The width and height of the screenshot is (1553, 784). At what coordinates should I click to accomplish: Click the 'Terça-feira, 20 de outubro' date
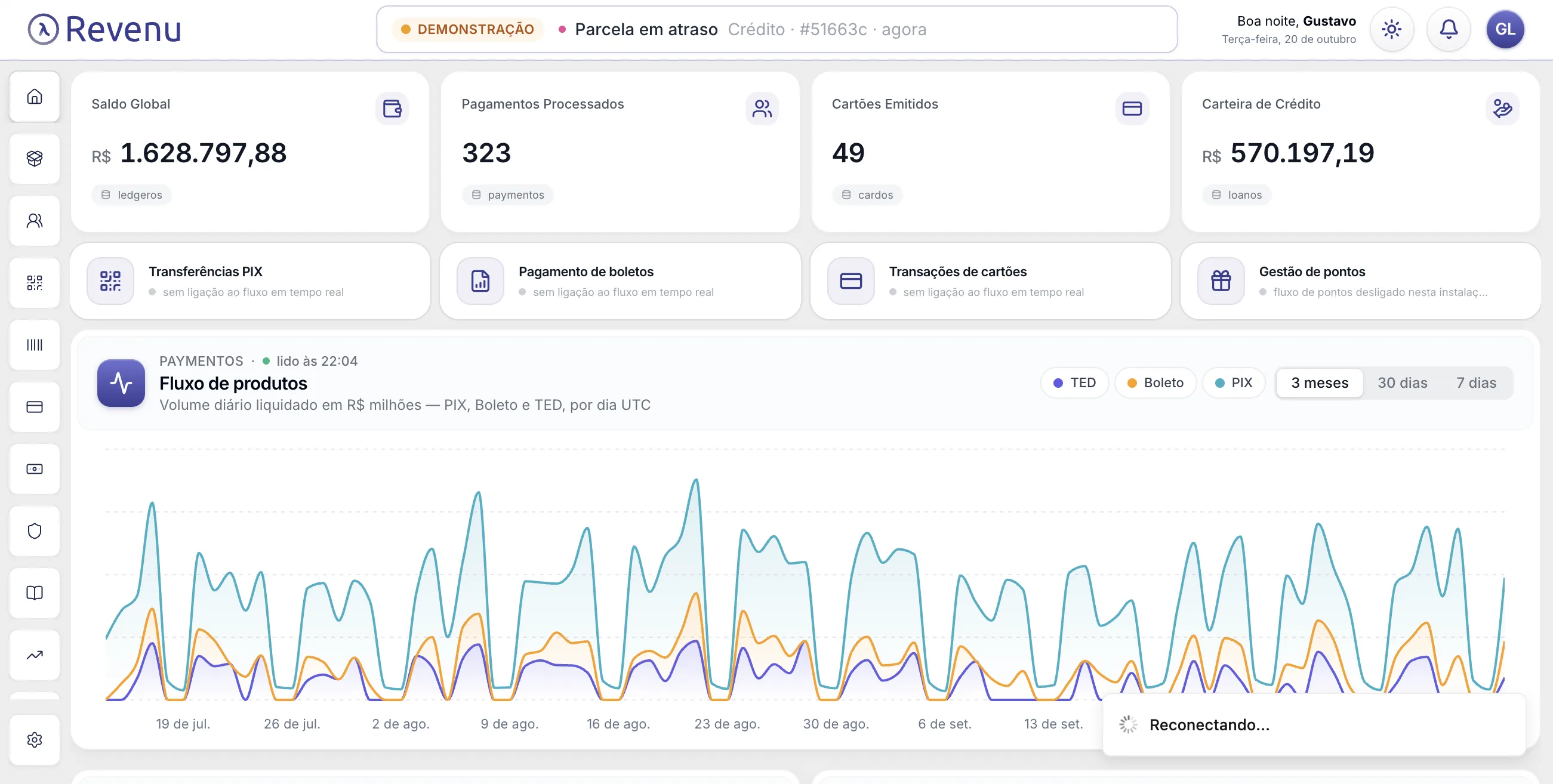1289,39
